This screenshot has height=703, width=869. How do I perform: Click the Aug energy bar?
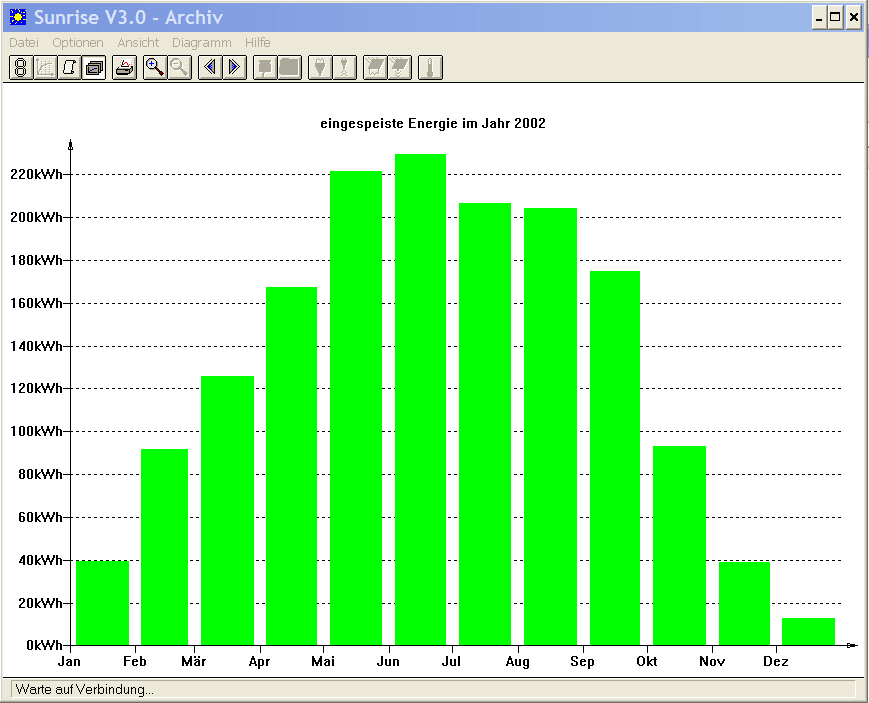(x=550, y=427)
